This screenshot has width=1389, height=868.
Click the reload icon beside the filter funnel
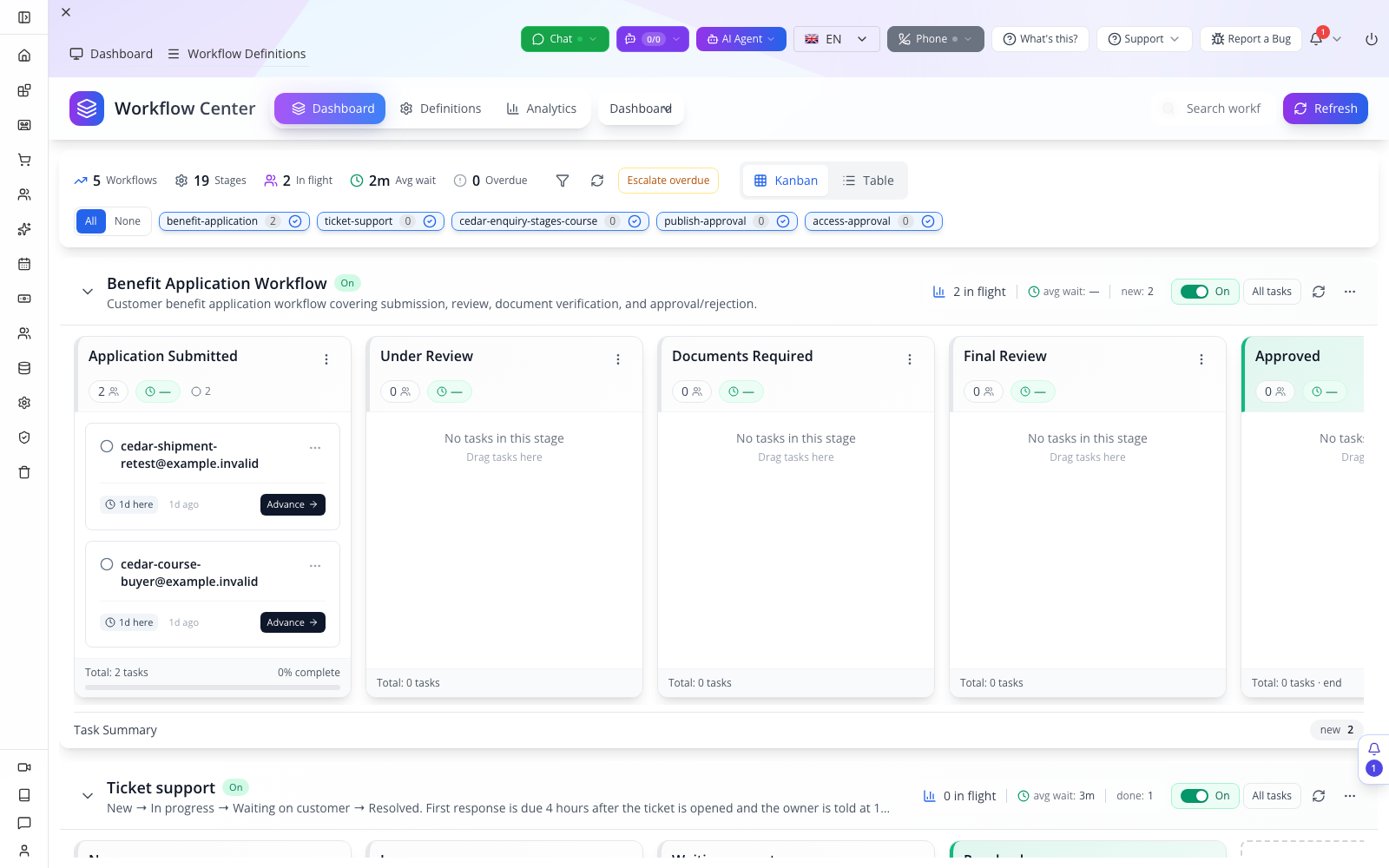[x=597, y=181]
